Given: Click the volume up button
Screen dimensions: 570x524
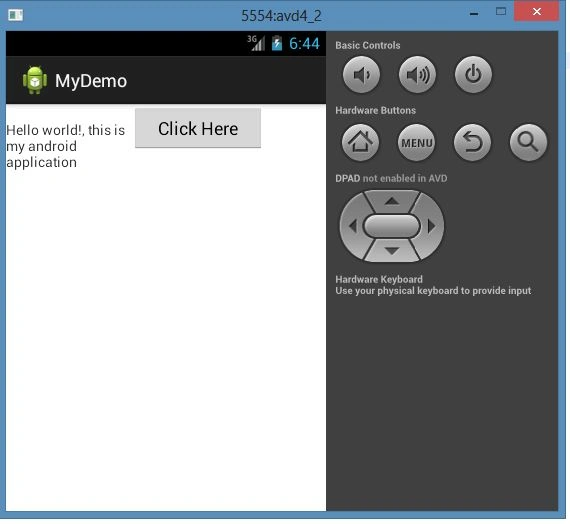Looking at the screenshot, I should point(417,75).
